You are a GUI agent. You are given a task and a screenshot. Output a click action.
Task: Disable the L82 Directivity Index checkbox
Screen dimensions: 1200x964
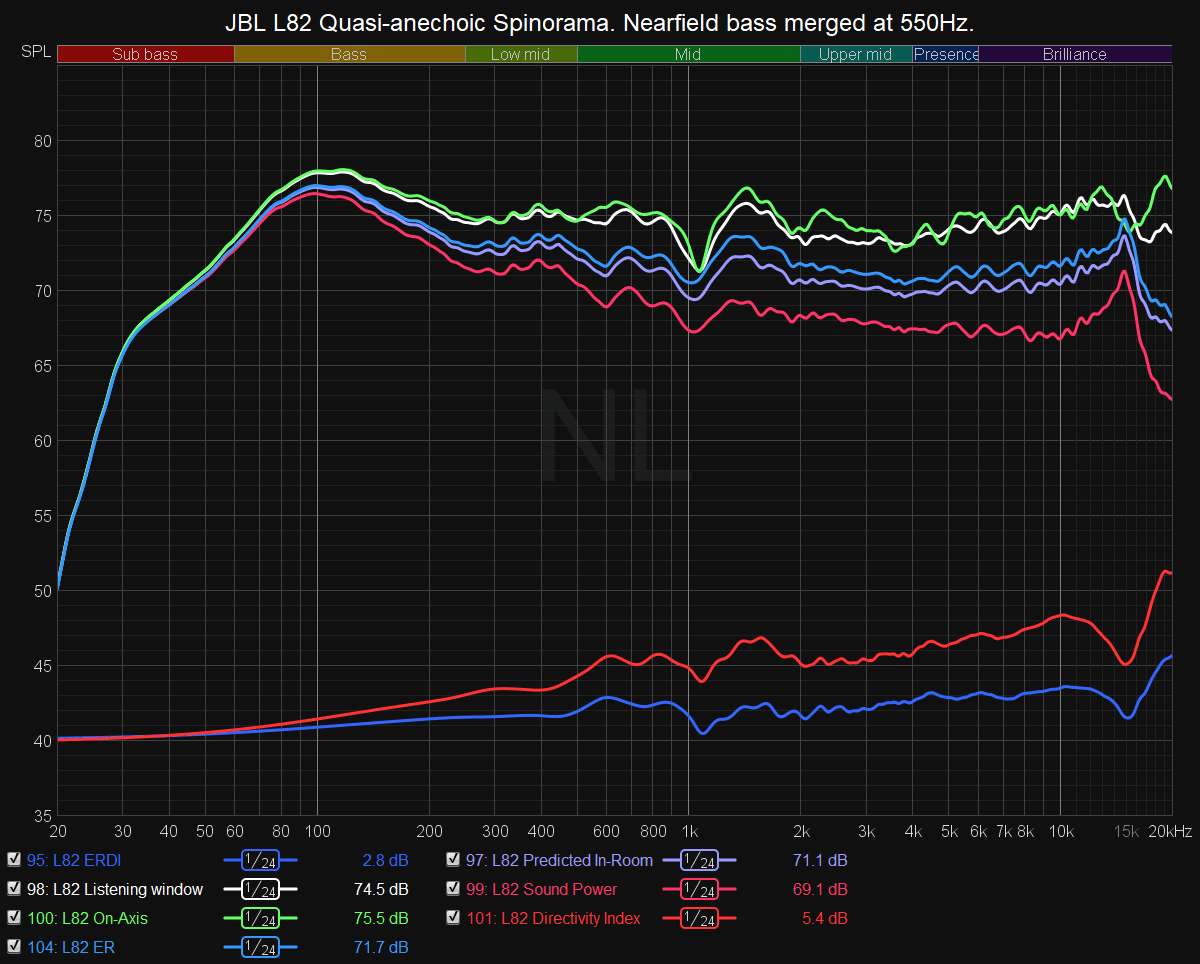click(453, 918)
